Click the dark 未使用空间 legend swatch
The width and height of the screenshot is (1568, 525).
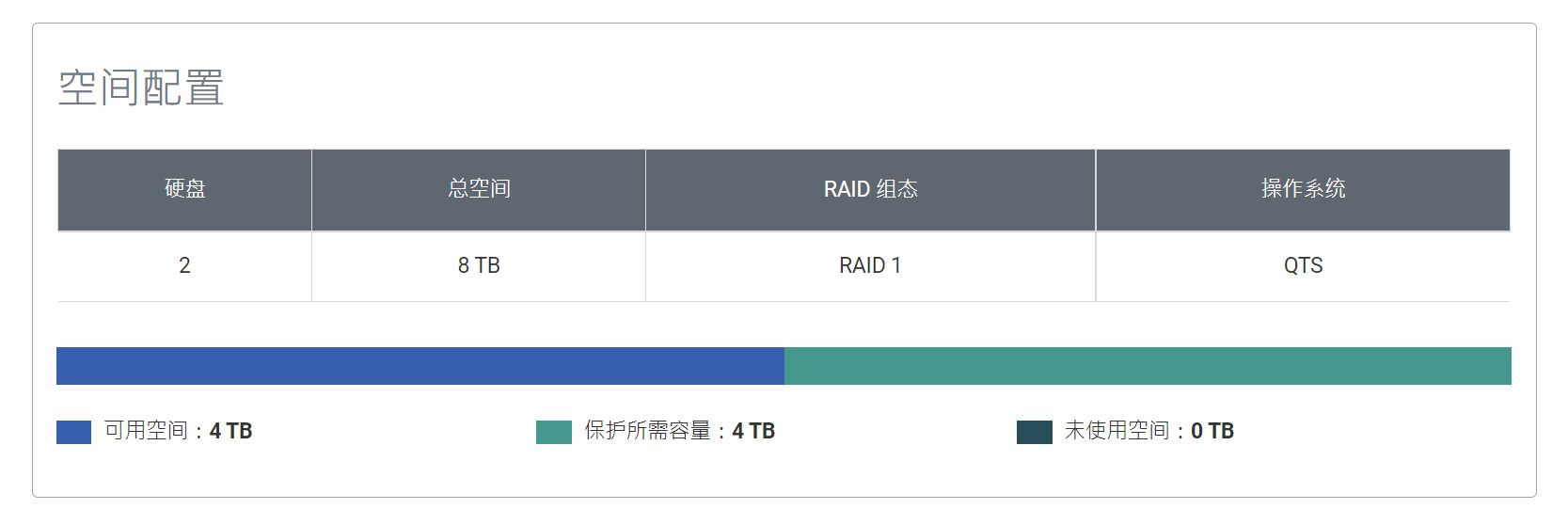(x=1034, y=432)
